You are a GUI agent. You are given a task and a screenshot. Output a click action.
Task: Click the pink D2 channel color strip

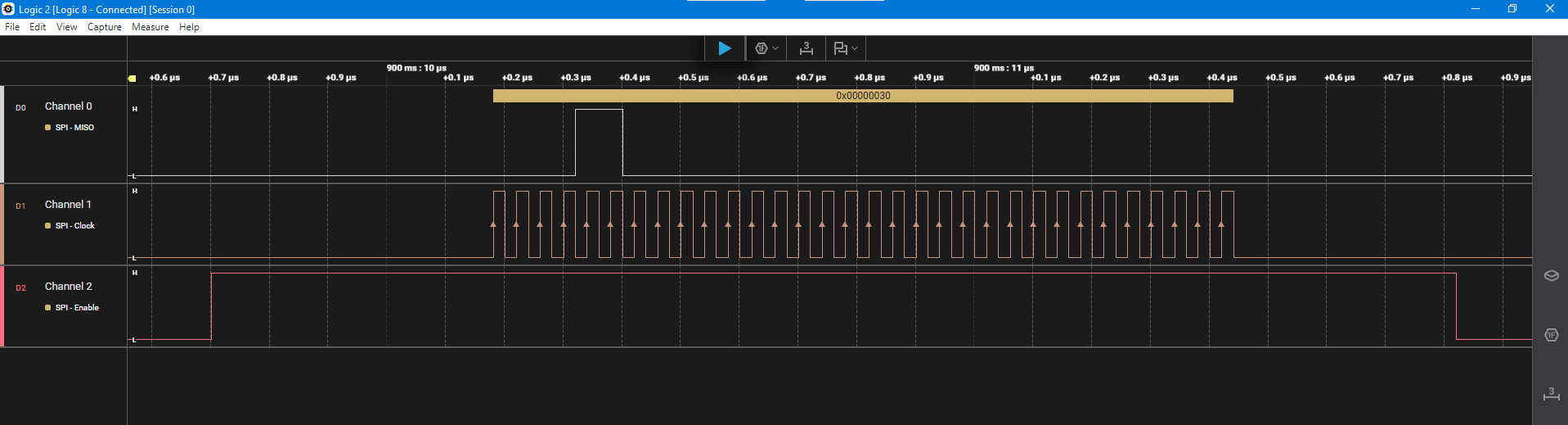[2, 306]
